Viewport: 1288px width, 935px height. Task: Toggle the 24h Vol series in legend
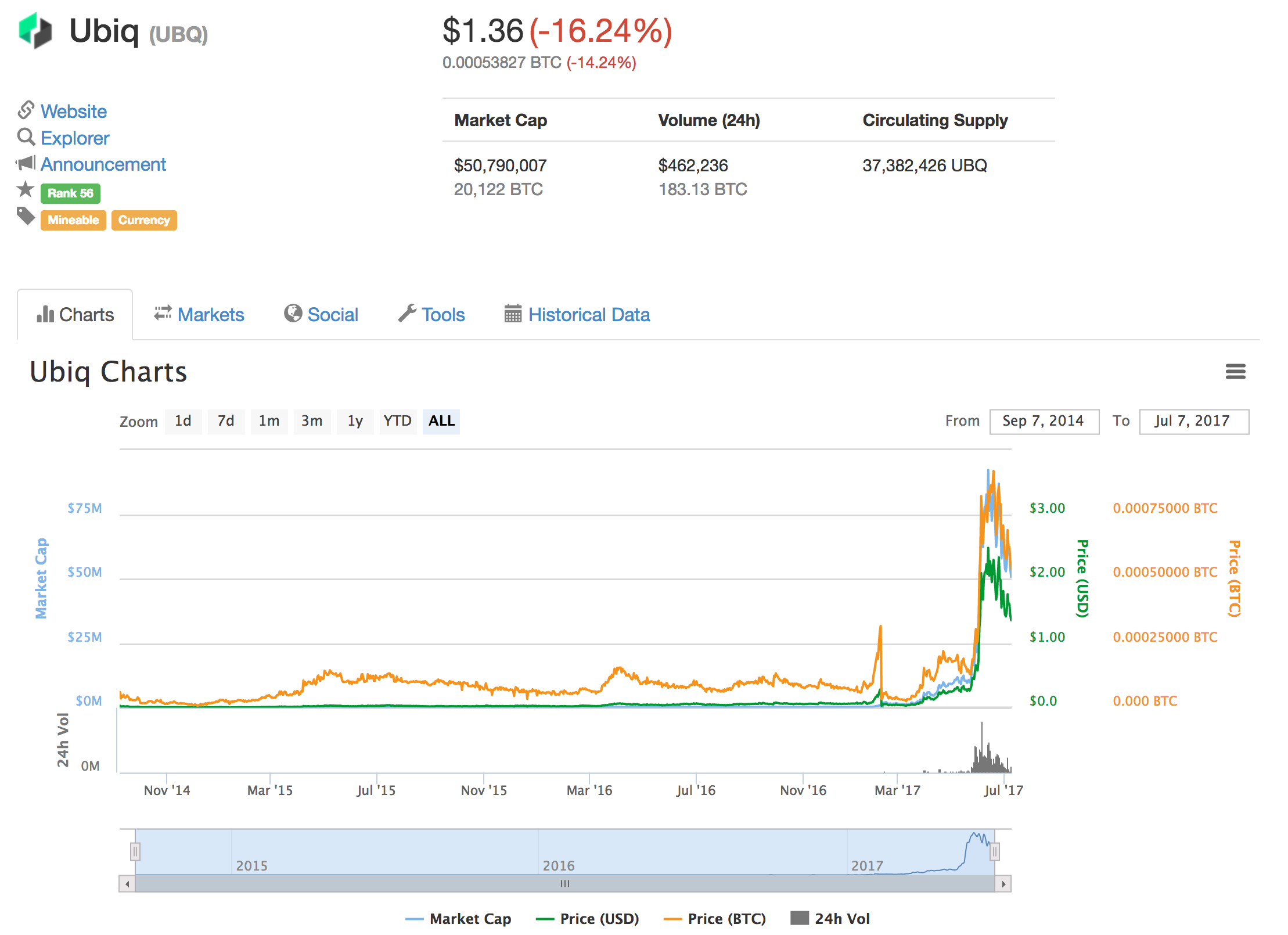[830, 919]
